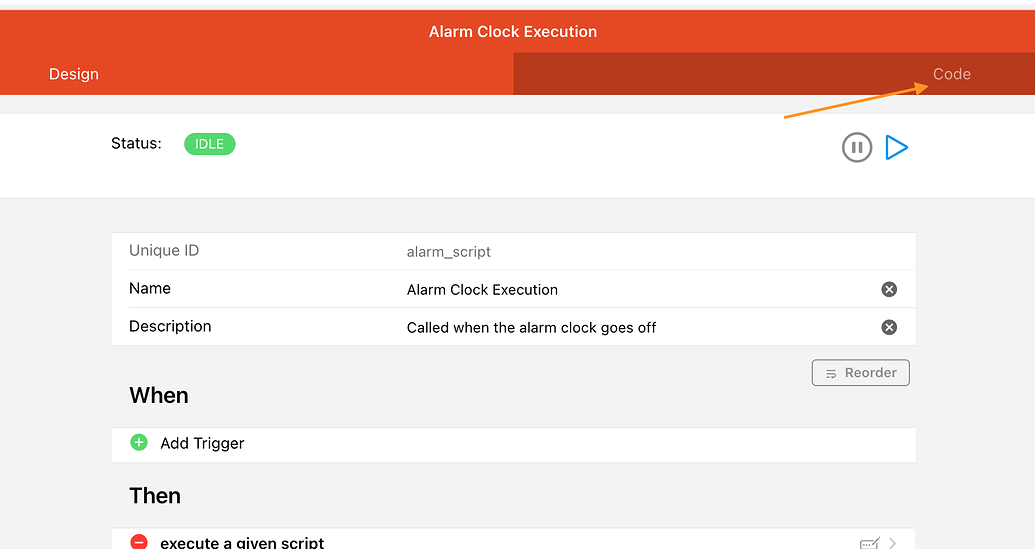Click the reorder icon inside Reorder button

tap(831, 373)
